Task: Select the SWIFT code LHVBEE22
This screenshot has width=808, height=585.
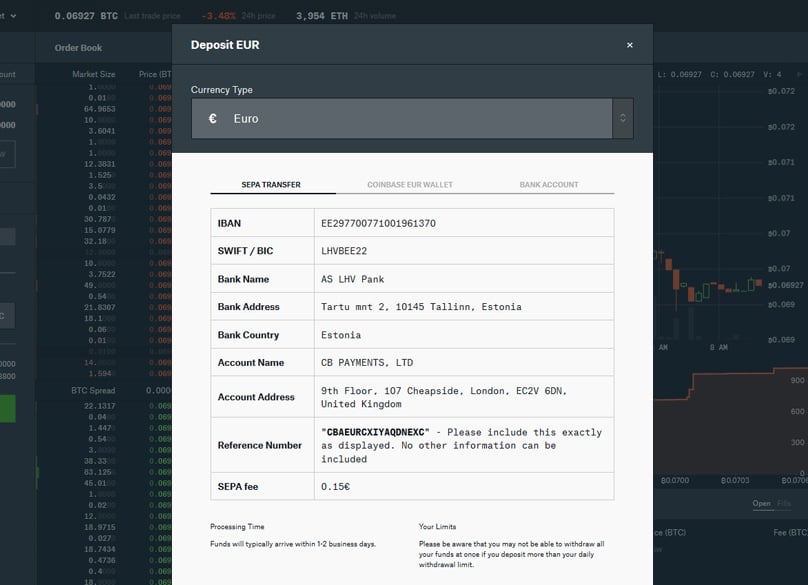Action: point(344,251)
